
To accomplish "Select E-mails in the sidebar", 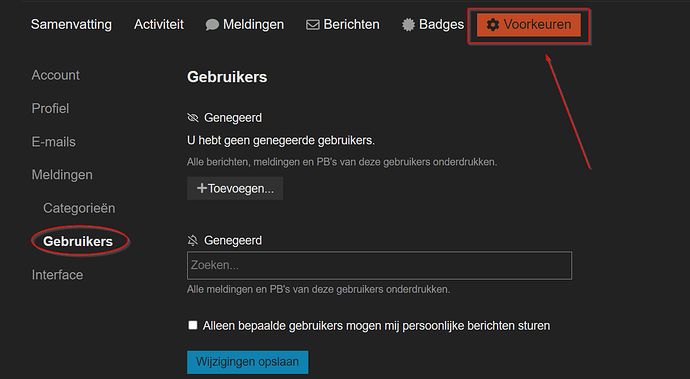I will coord(54,142).
